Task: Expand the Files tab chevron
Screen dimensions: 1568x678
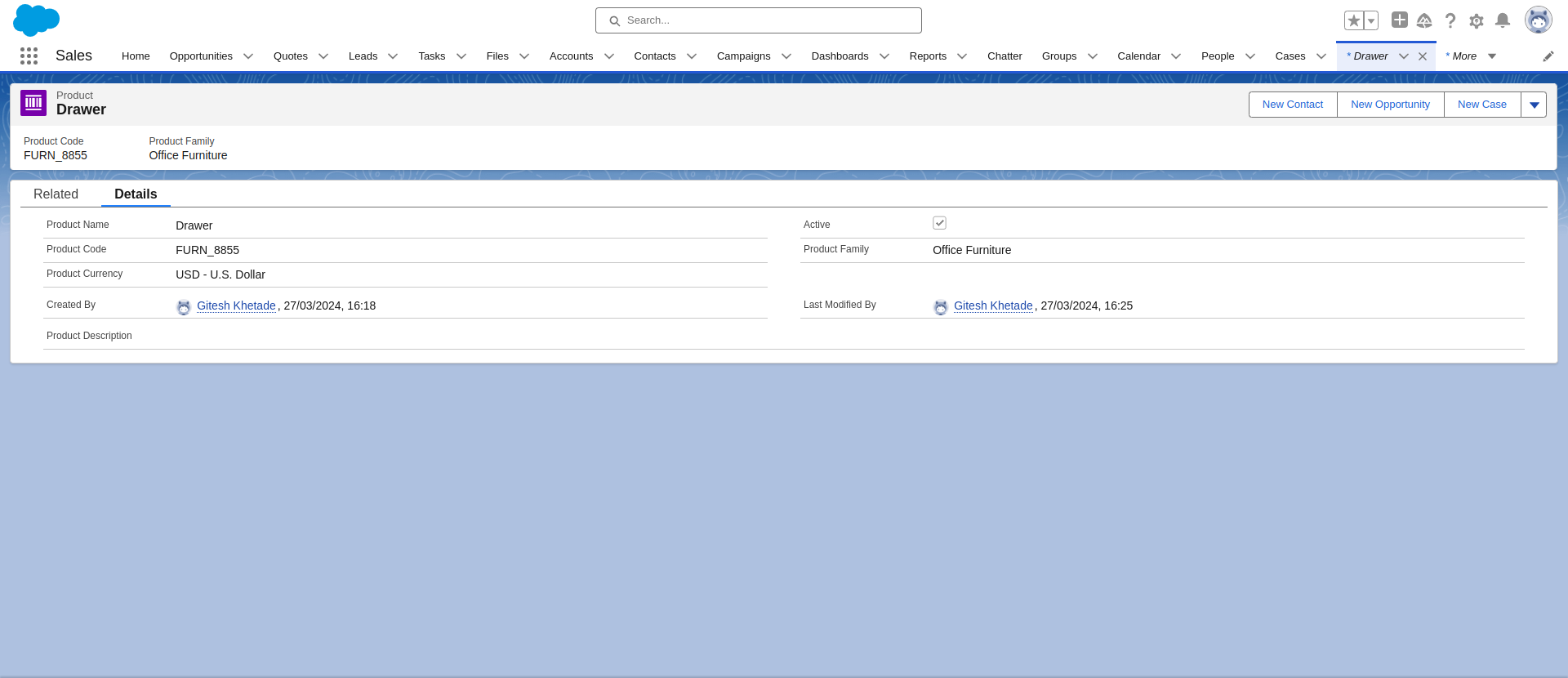Action: pyautogui.click(x=524, y=56)
